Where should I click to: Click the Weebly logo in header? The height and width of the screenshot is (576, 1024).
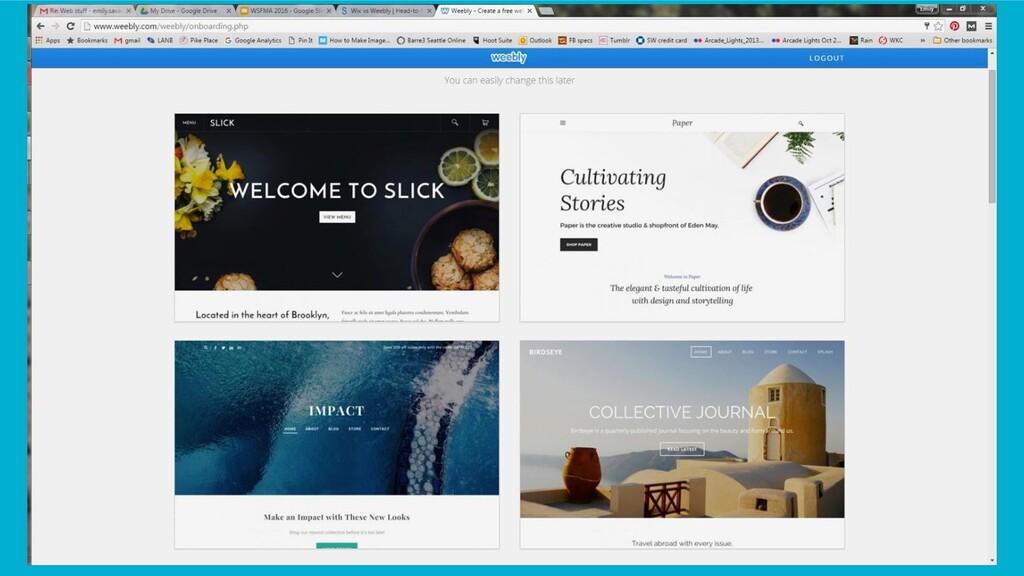pos(509,57)
